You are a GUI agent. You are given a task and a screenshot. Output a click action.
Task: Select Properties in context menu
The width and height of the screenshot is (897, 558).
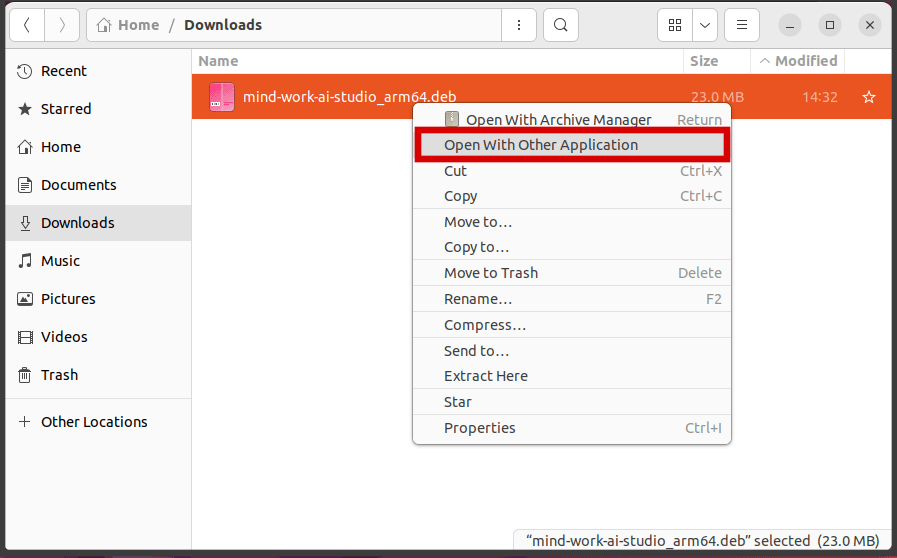tap(480, 428)
